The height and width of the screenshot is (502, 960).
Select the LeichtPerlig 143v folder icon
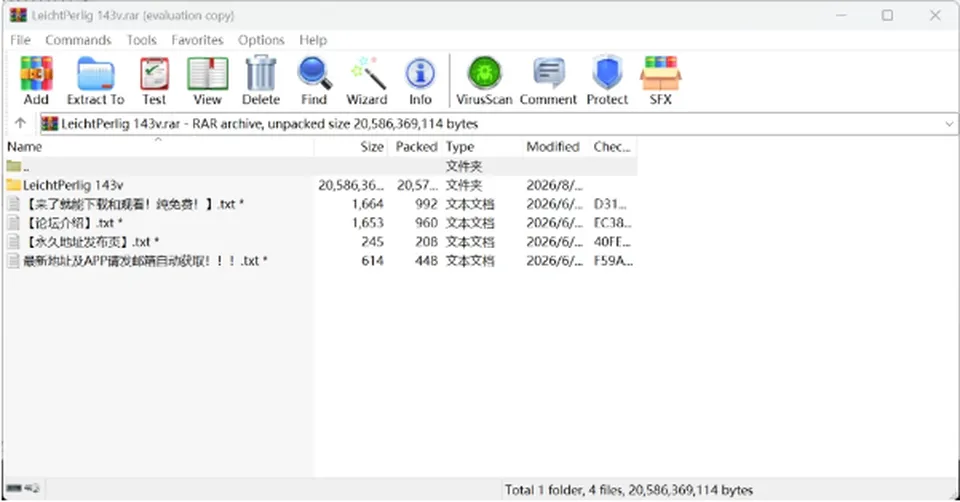[x=13, y=185]
